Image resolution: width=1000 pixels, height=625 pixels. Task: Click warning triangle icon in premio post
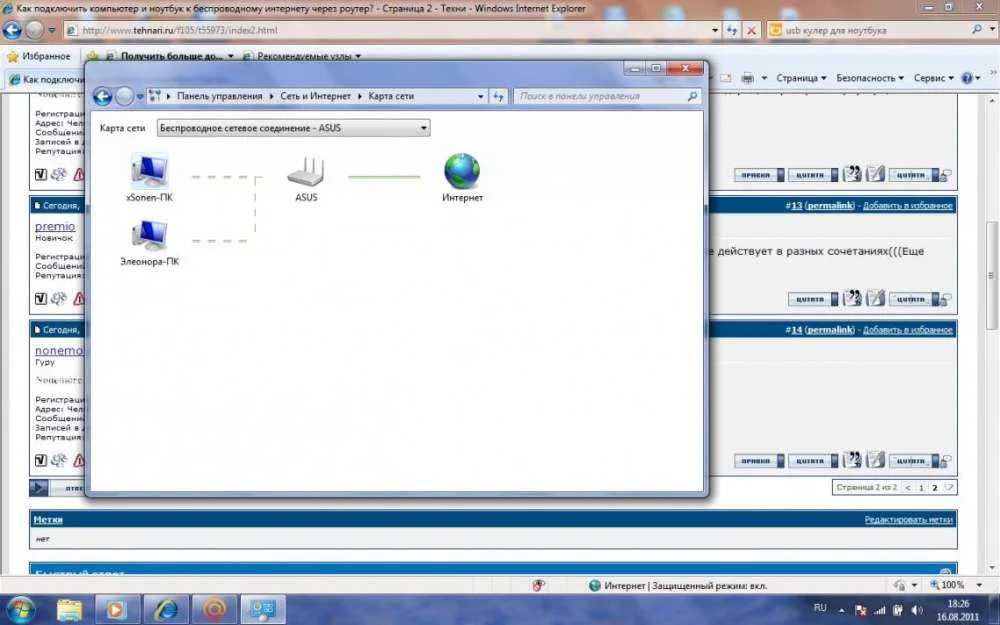pos(78,298)
